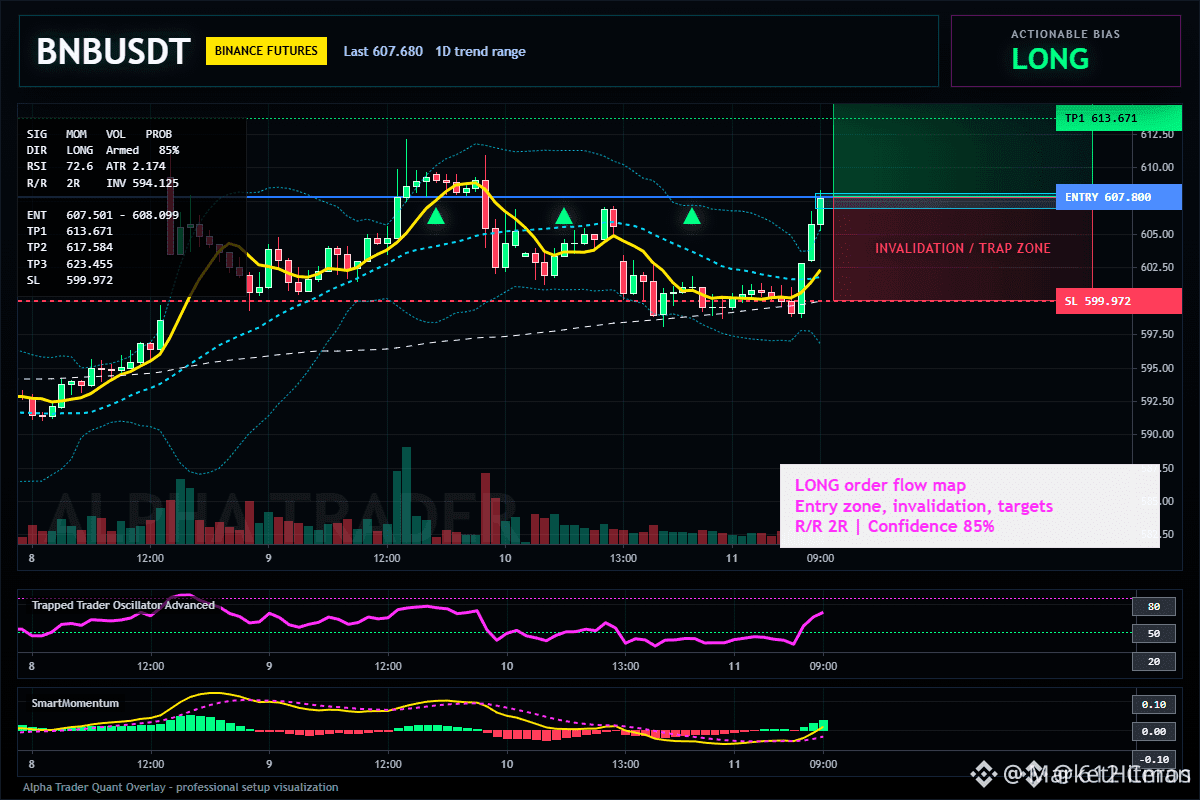The width and height of the screenshot is (1200, 800).
Task: Click the SmartMomentum 0.00 scale label
Action: tap(1153, 732)
